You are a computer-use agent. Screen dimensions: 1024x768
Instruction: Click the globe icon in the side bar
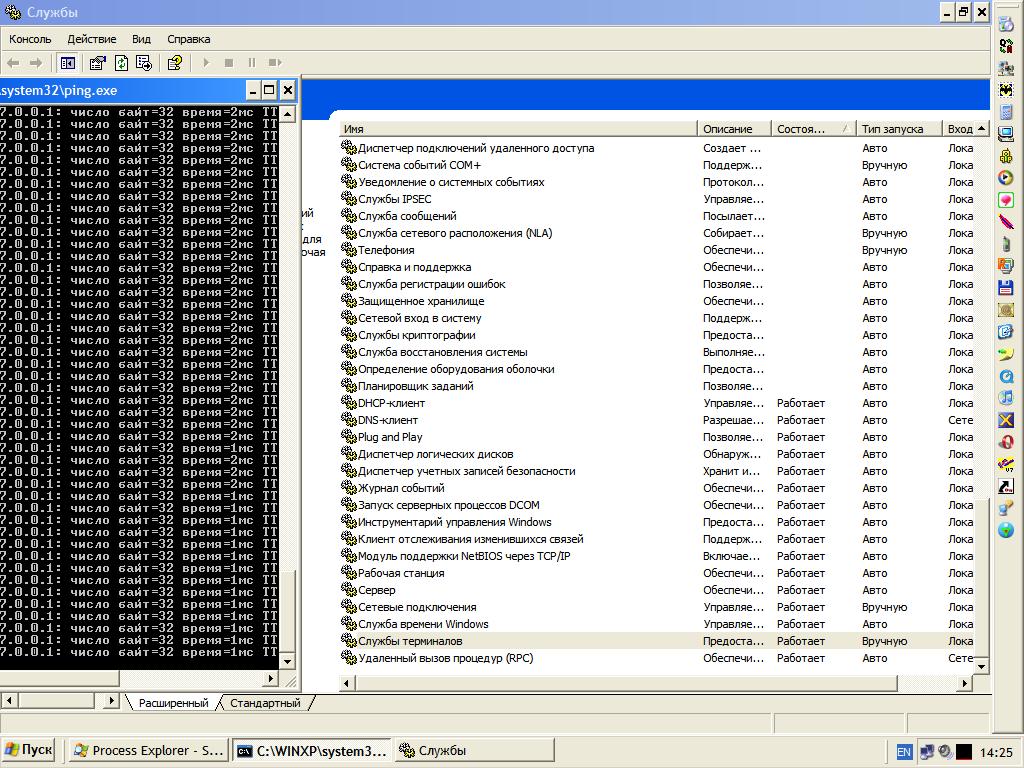click(1006, 530)
